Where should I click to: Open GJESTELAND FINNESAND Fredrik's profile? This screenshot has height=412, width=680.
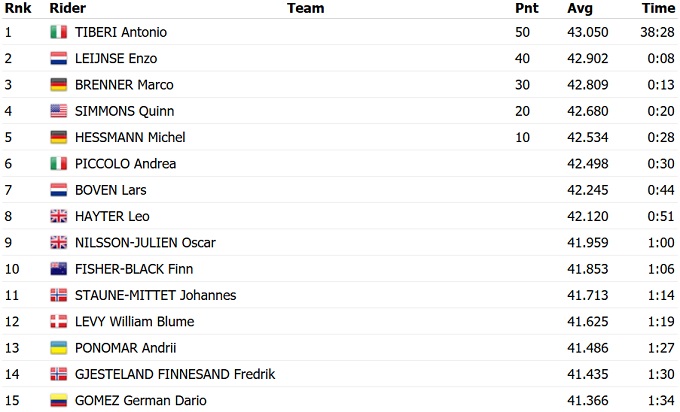(175, 374)
